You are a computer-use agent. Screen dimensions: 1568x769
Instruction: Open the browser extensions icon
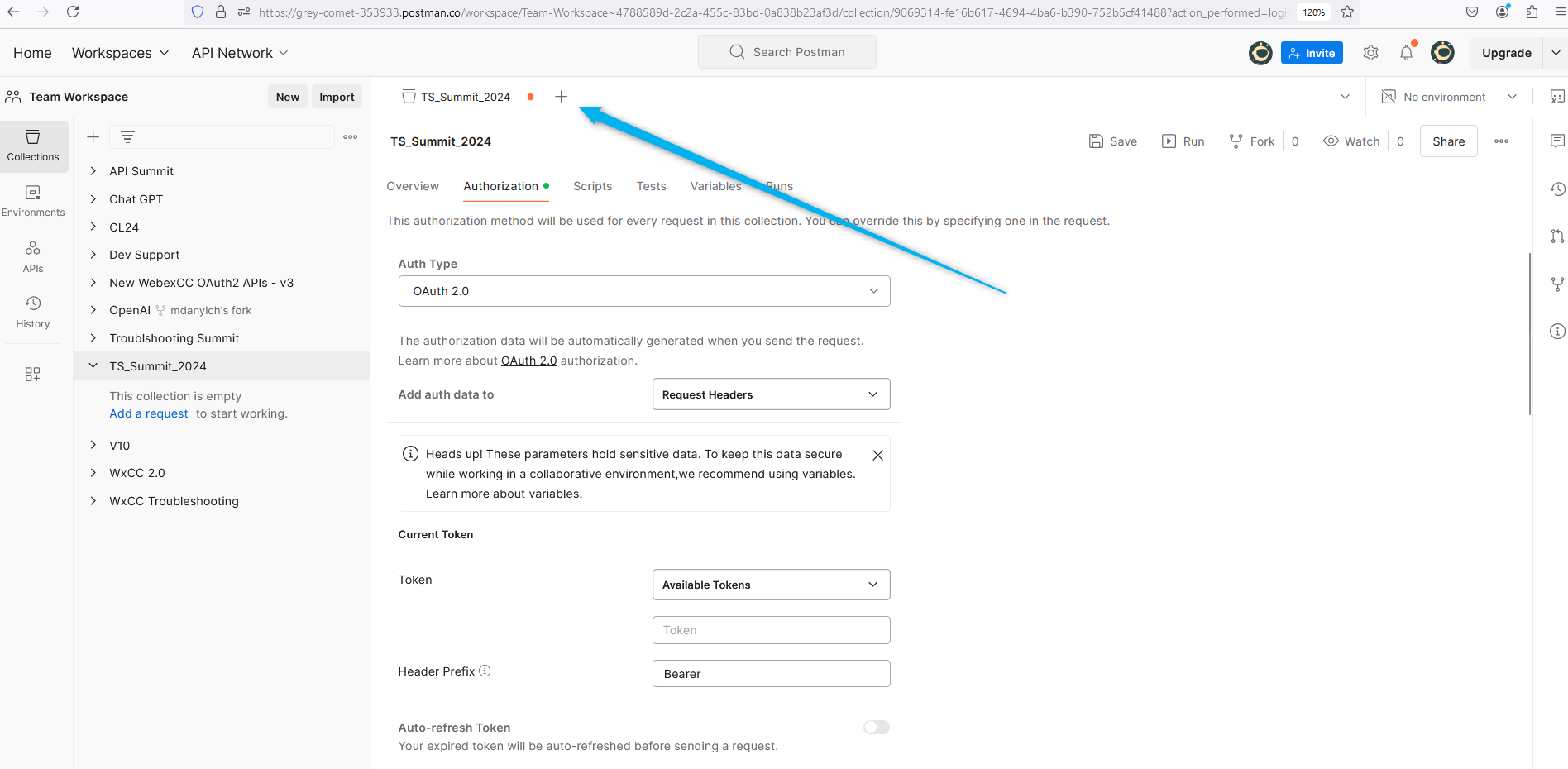point(1532,12)
